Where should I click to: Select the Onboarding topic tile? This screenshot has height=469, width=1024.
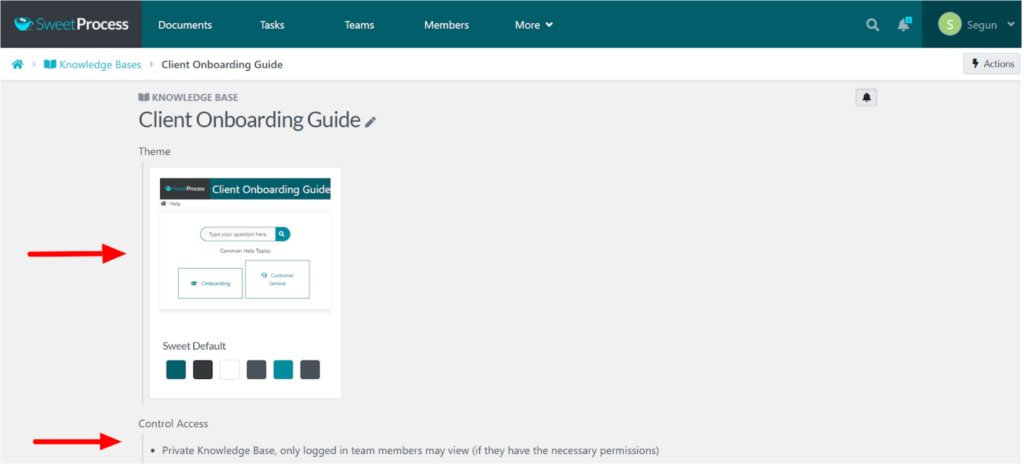tap(210, 283)
